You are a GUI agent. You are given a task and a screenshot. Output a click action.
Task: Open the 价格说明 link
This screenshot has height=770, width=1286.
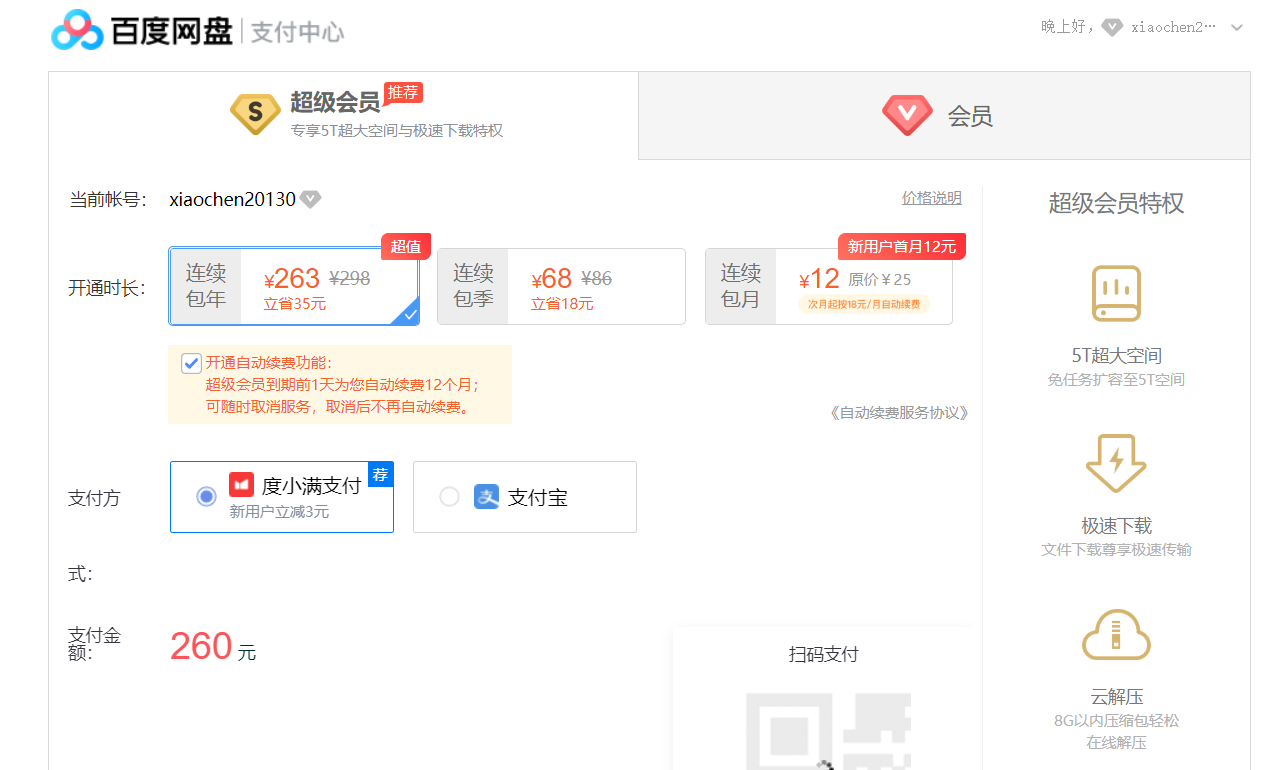point(932,198)
